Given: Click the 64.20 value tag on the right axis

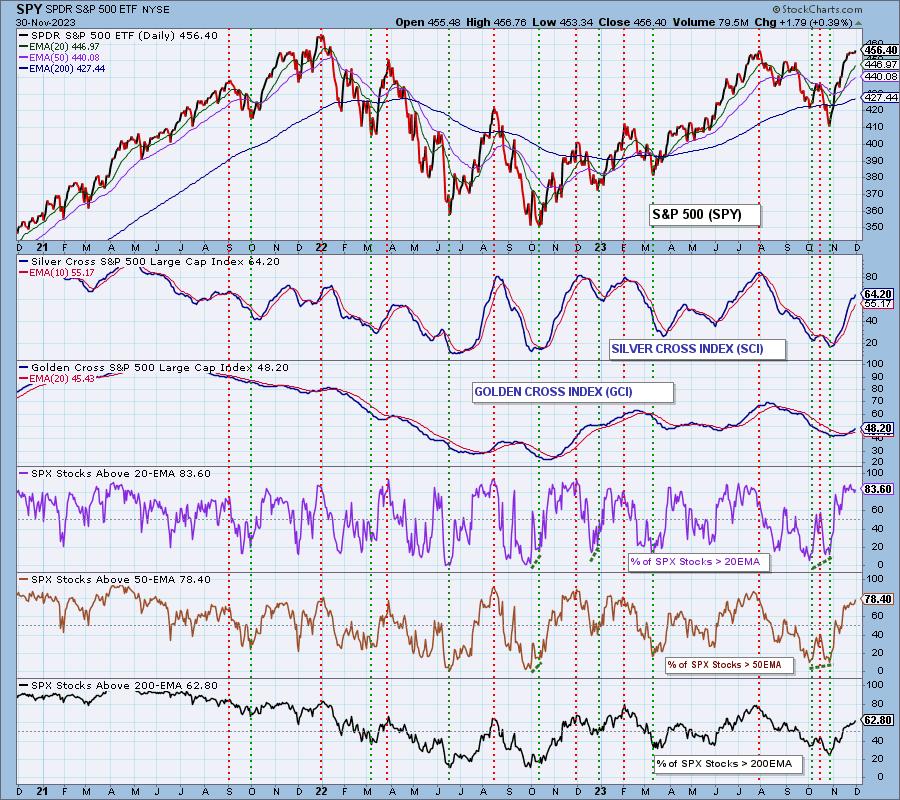Looking at the screenshot, I should [x=878, y=294].
